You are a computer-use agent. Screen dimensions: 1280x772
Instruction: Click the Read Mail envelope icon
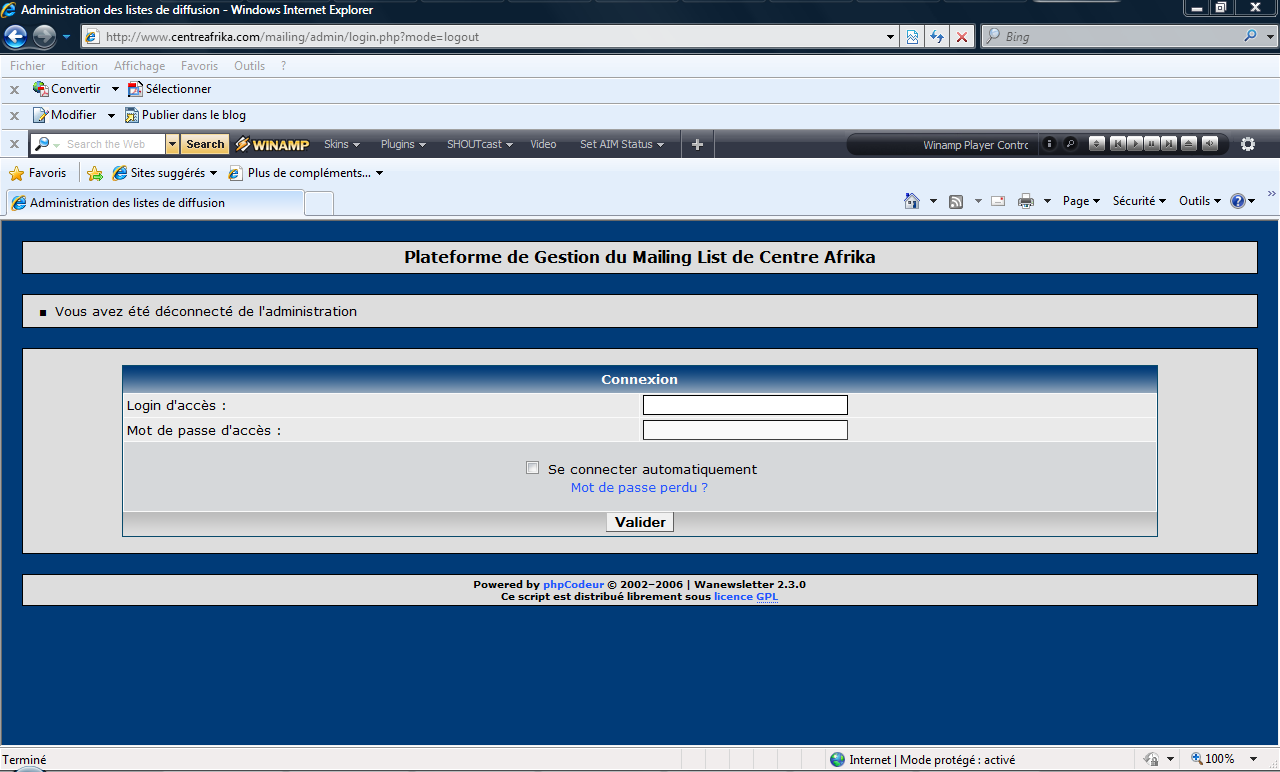(998, 201)
